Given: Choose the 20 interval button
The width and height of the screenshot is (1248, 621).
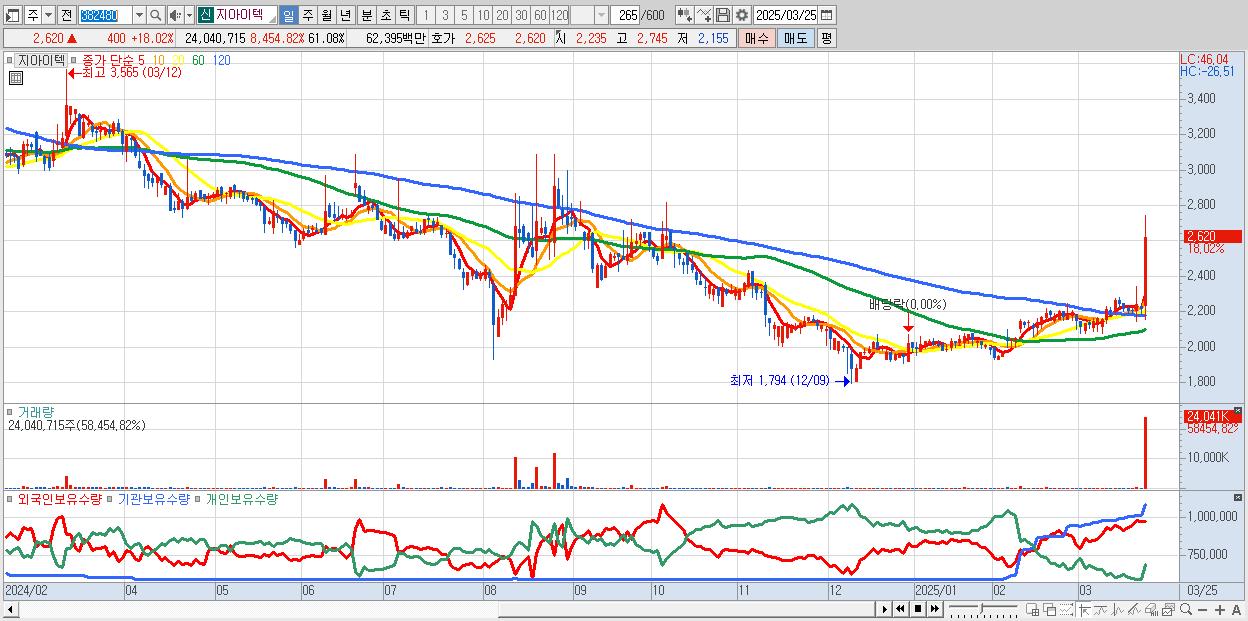Looking at the screenshot, I should (x=502, y=15).
